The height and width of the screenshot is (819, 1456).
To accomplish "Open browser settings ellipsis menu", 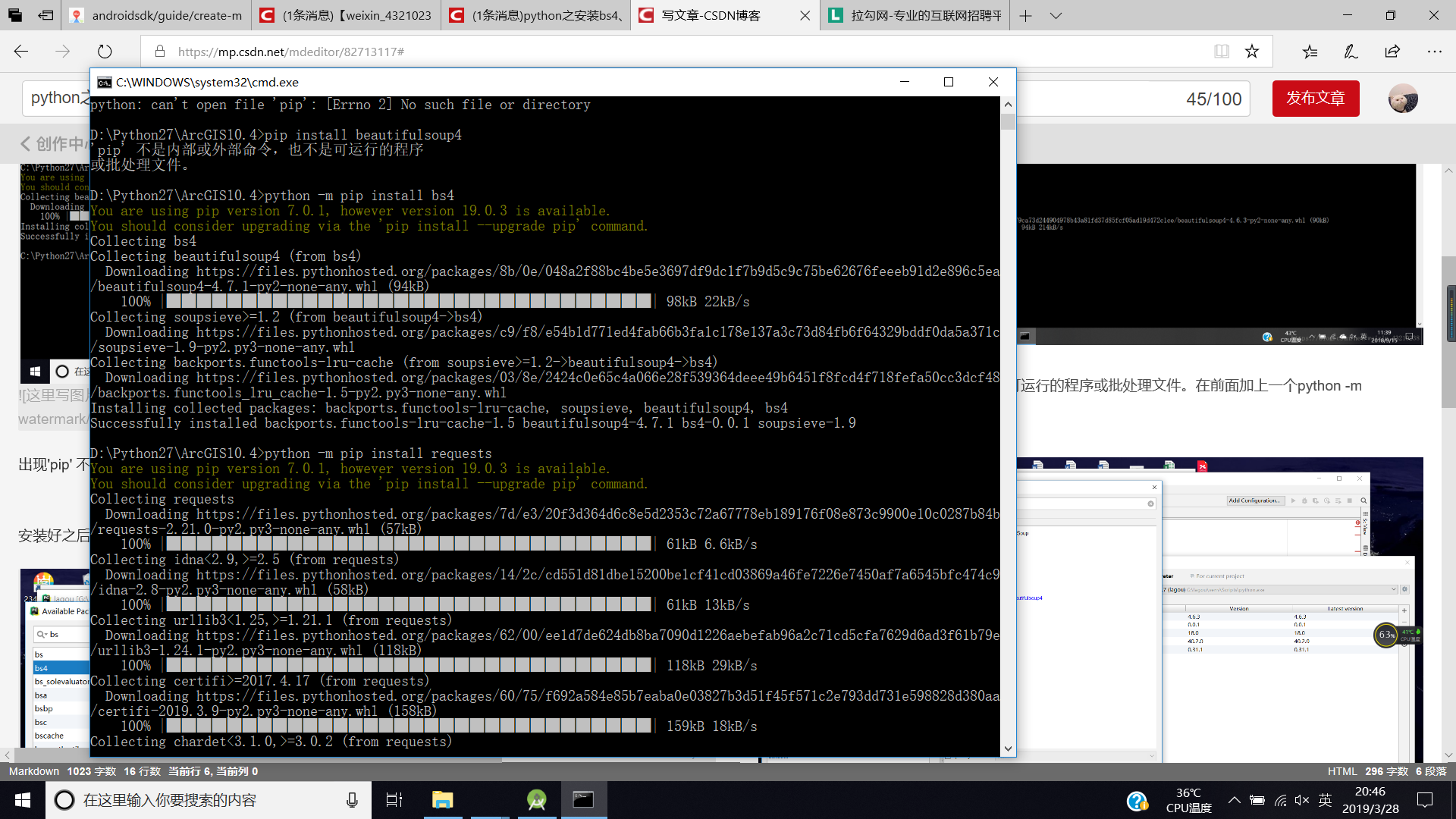I will (1434, 52).
